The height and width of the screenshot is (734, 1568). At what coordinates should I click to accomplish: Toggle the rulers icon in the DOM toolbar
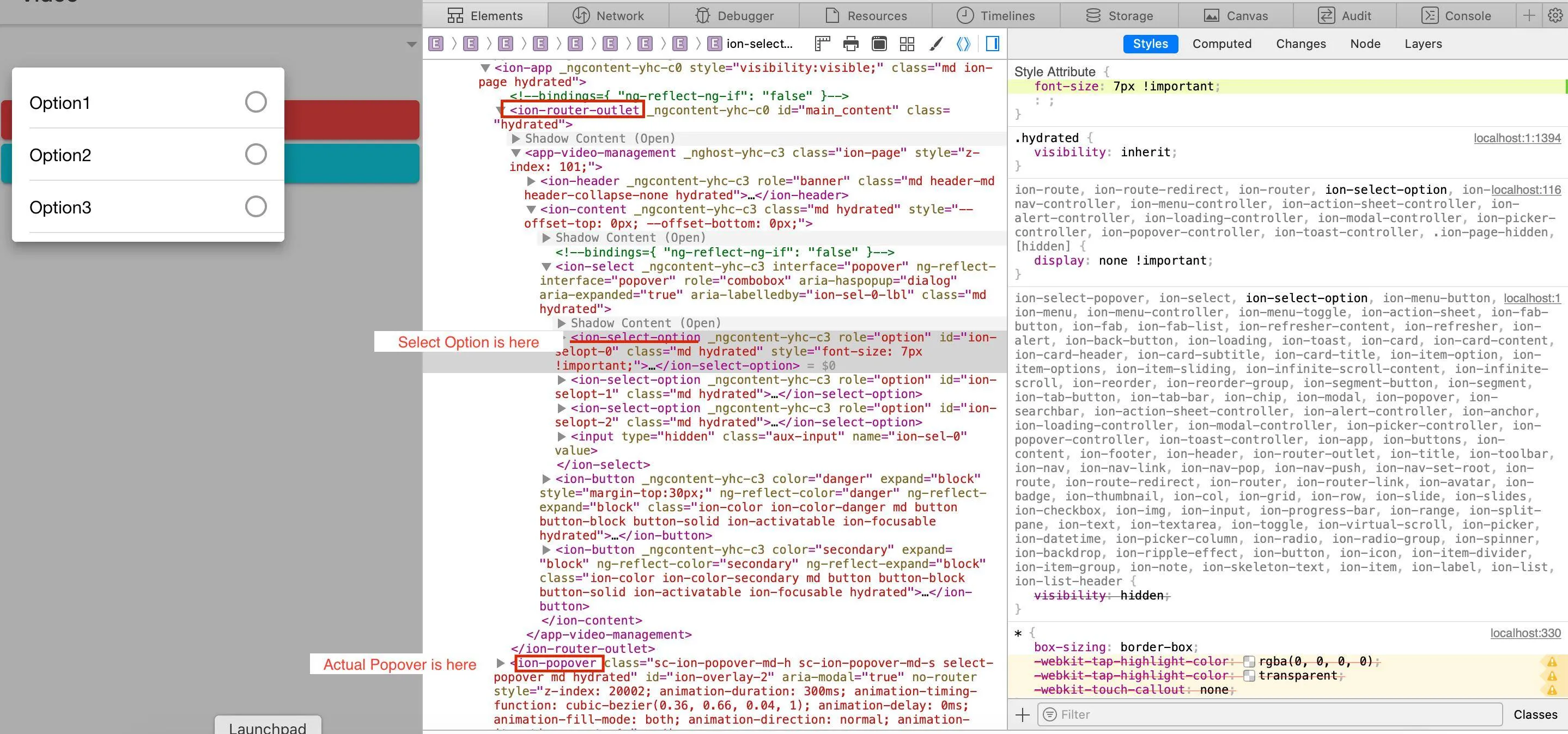[822, 44]
